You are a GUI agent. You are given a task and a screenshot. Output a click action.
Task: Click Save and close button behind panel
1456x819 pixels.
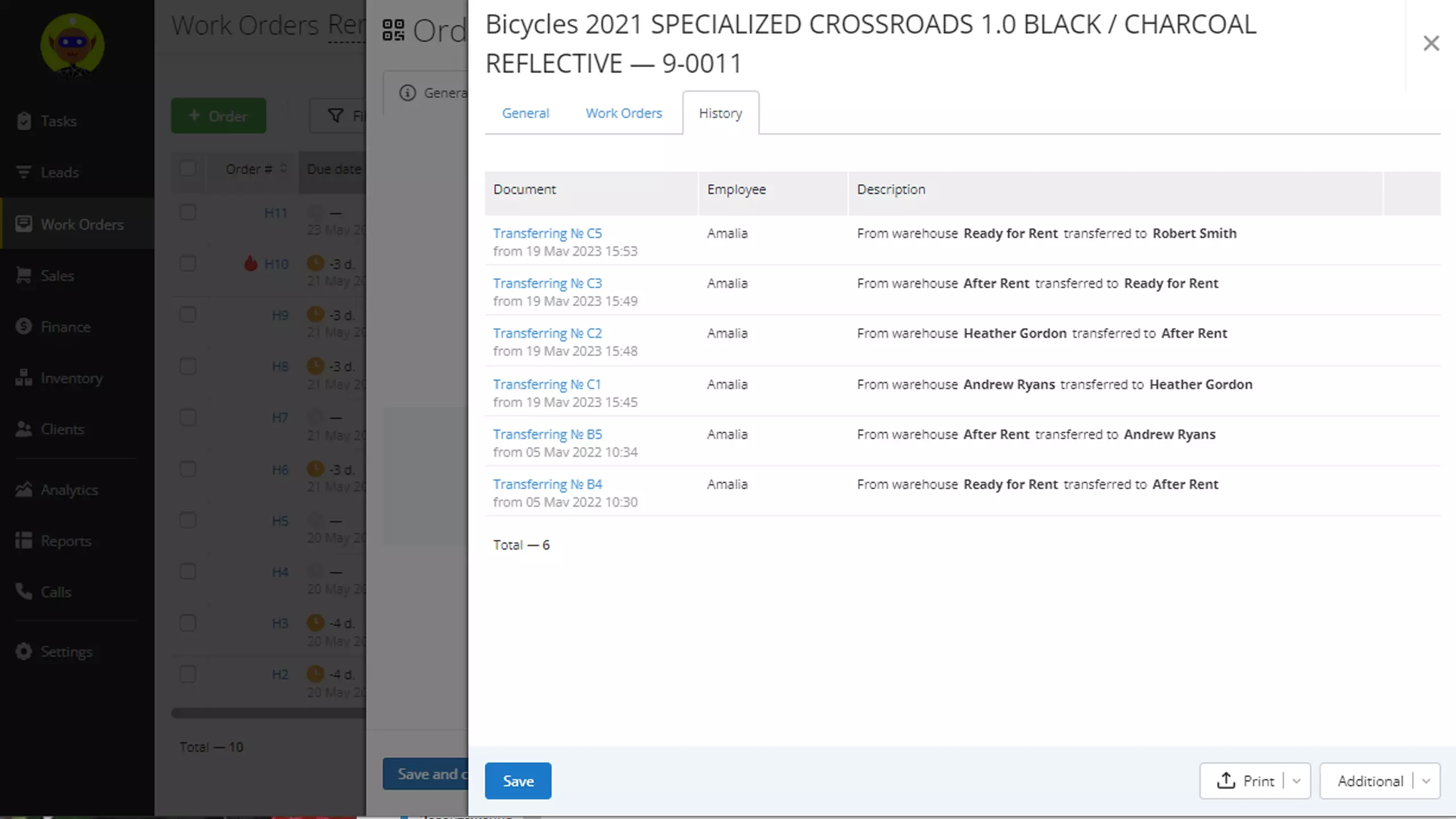click(x=425, y=773)
